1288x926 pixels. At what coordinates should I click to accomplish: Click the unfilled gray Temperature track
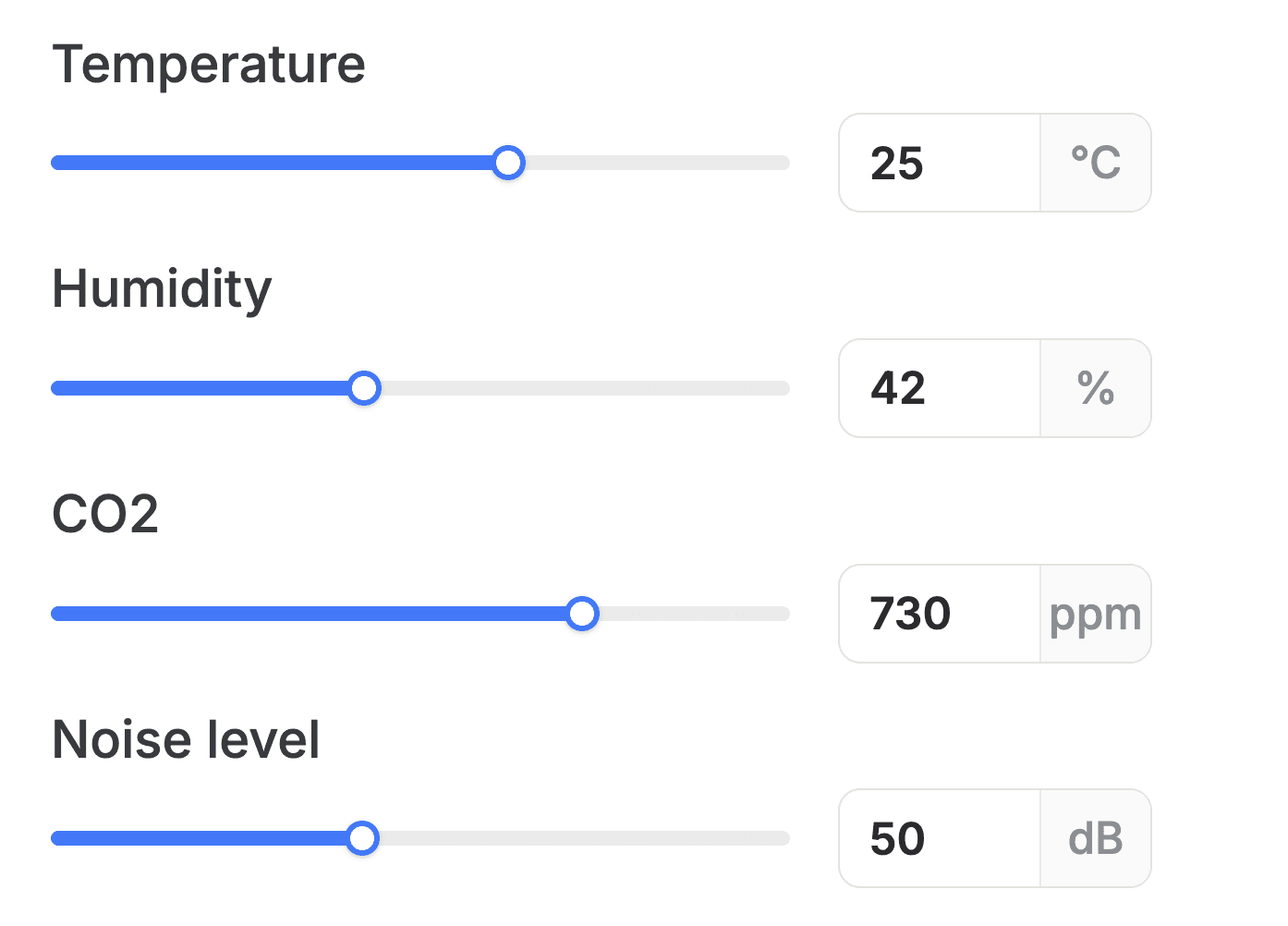[x=658, y=163]
